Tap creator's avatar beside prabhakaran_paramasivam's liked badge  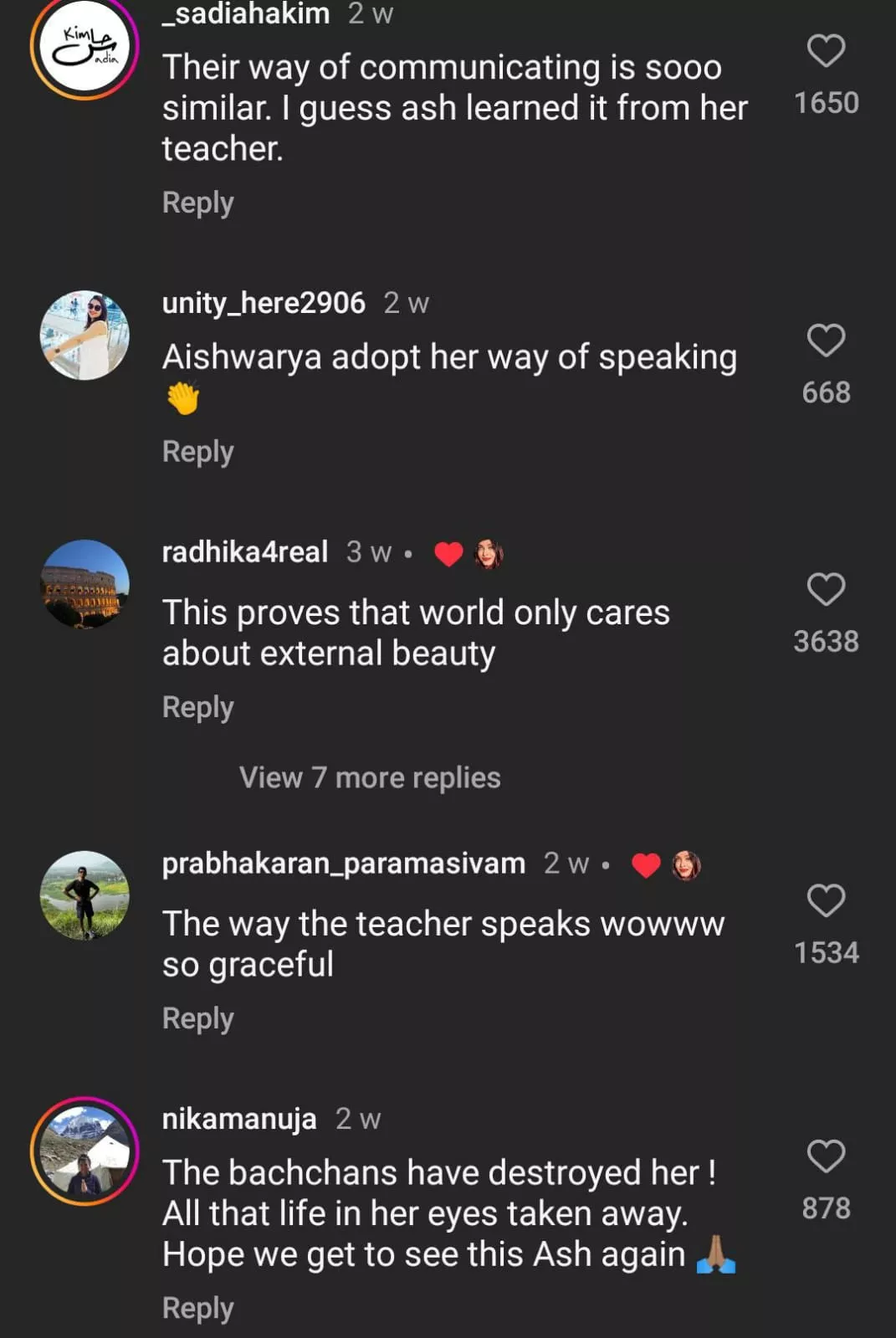[x=686, y=864]
